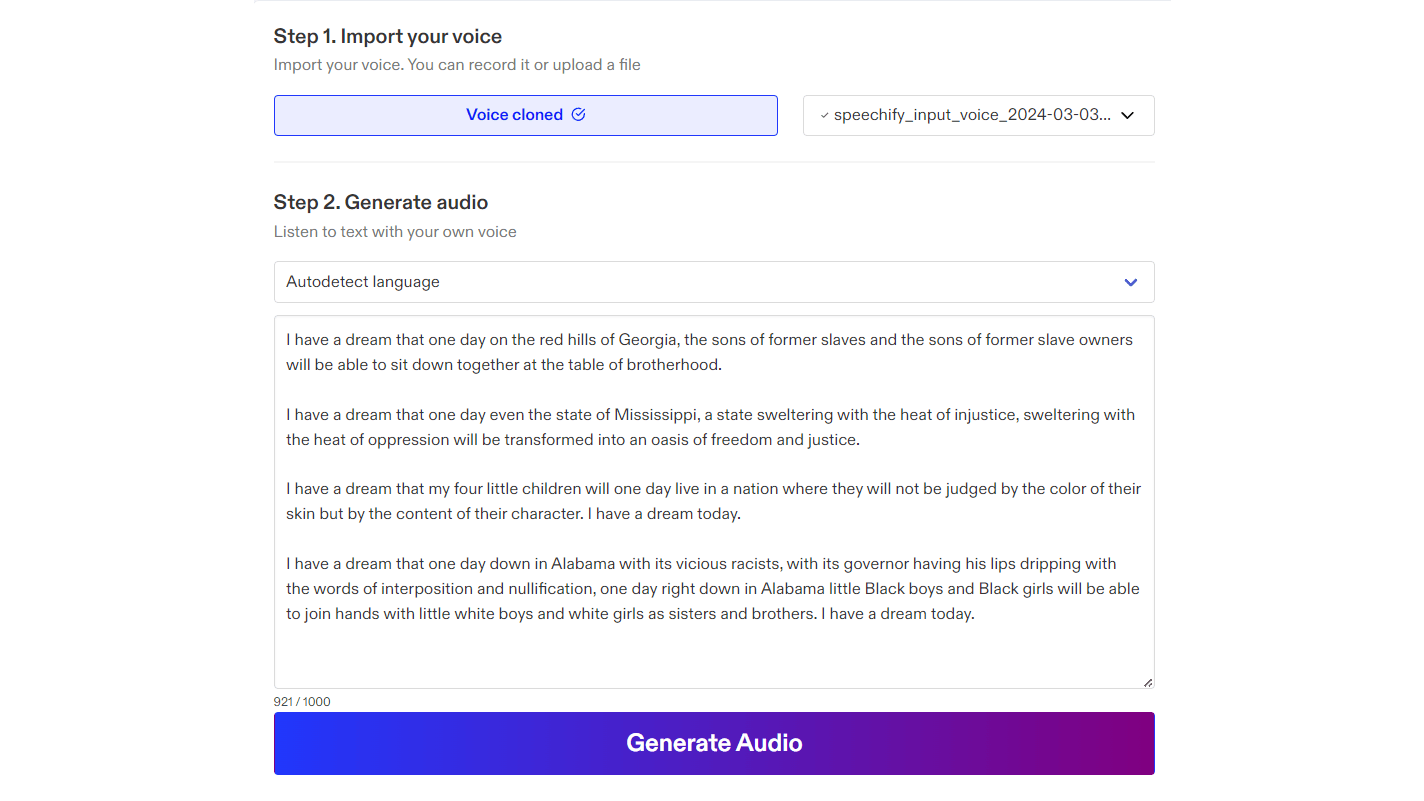This screenshot has height=801, width=1424.
Task: Click the empty space below the last paragraph
Action: tap(713, 654)
